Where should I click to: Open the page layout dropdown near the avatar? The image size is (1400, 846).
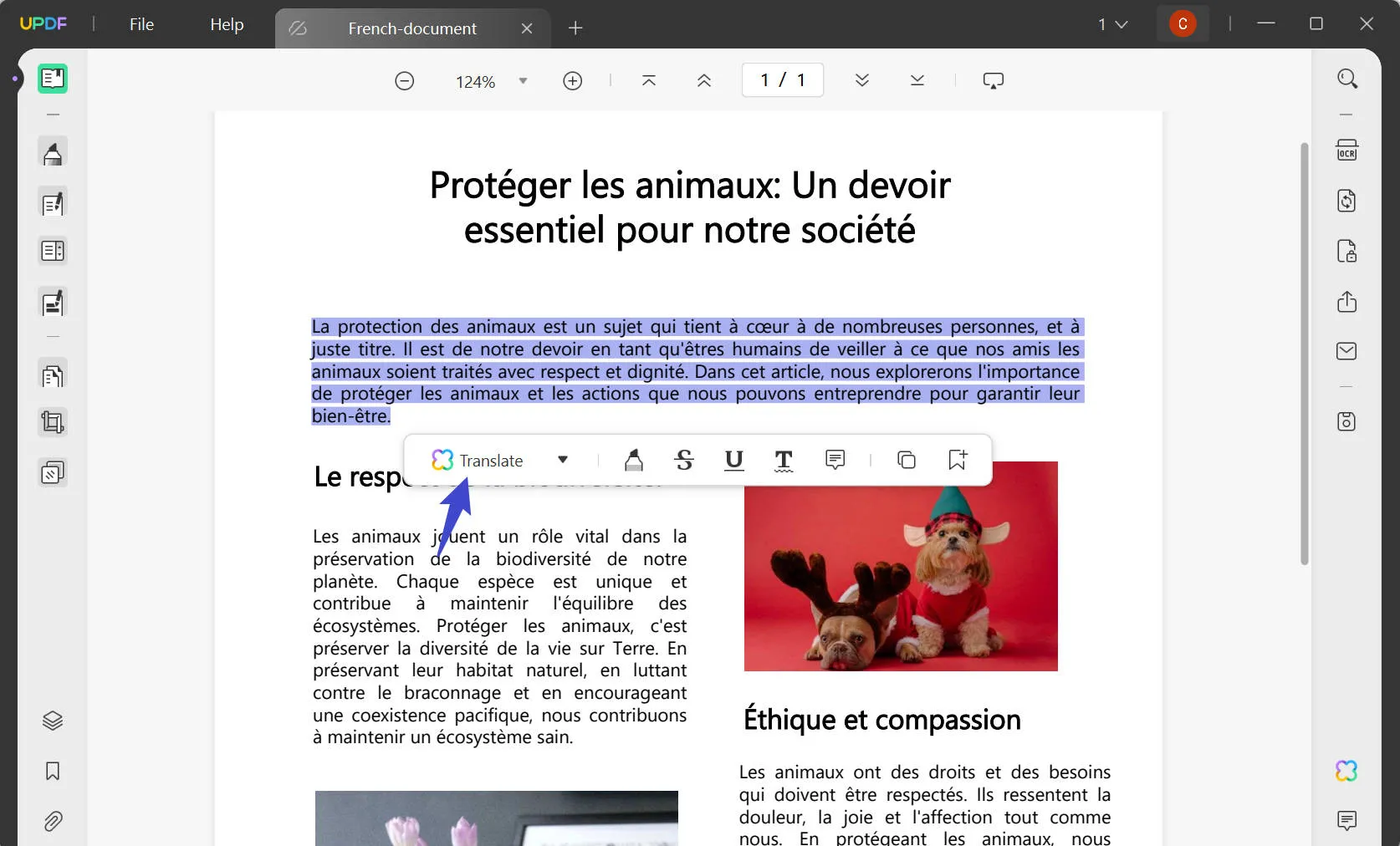(1112, 23)
